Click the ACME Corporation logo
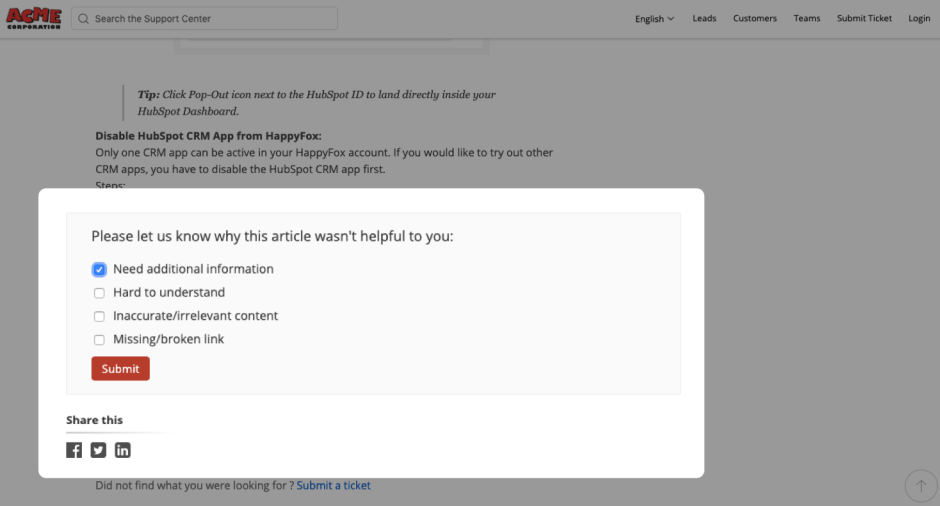940x506 pixels. pos(34,19)
